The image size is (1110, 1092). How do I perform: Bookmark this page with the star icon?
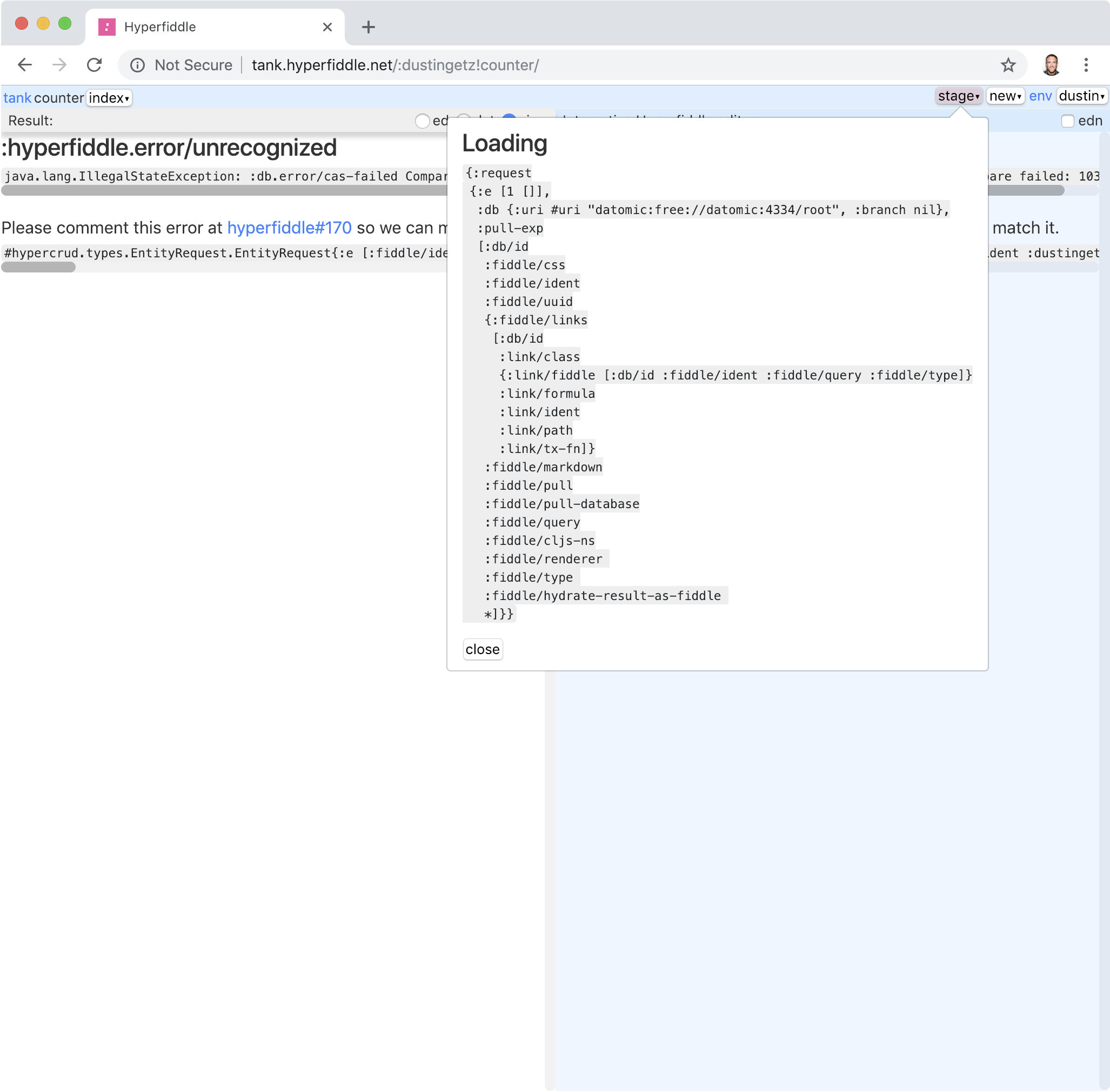pos(1008,65)
